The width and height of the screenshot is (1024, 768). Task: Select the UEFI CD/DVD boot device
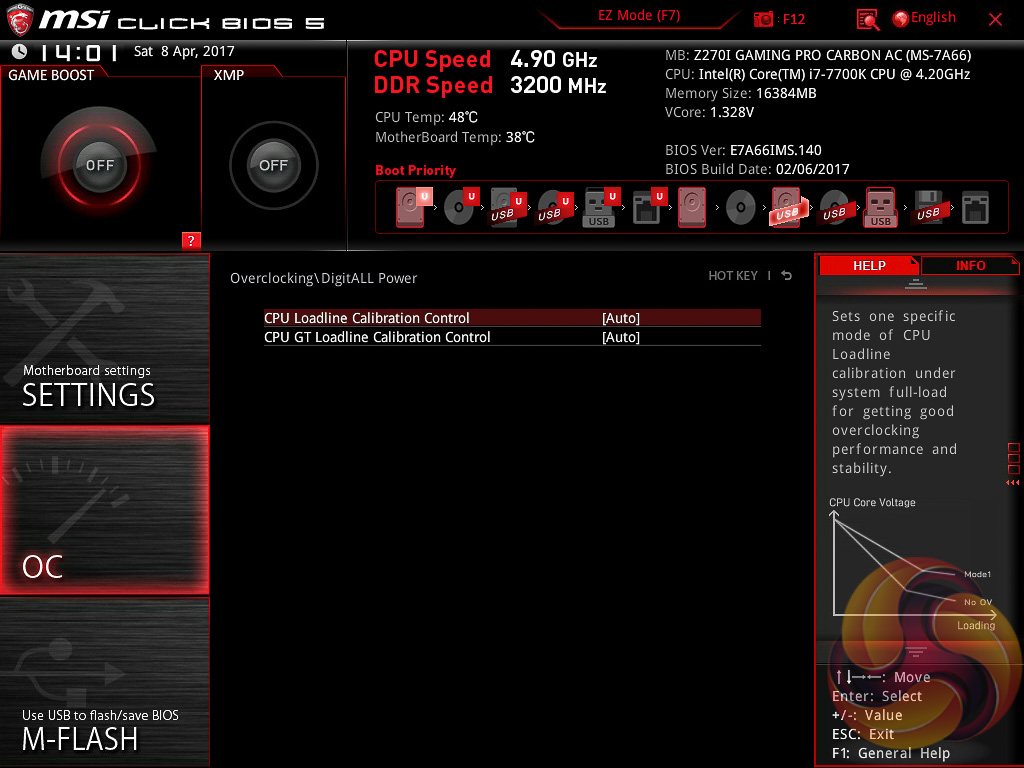click(461, 207)
